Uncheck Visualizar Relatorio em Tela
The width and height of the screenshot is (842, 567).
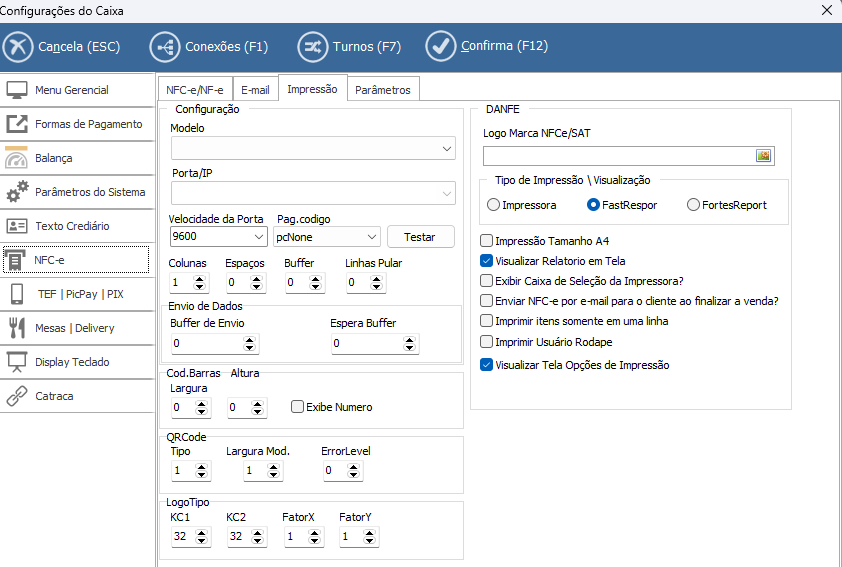click(487, 260)
